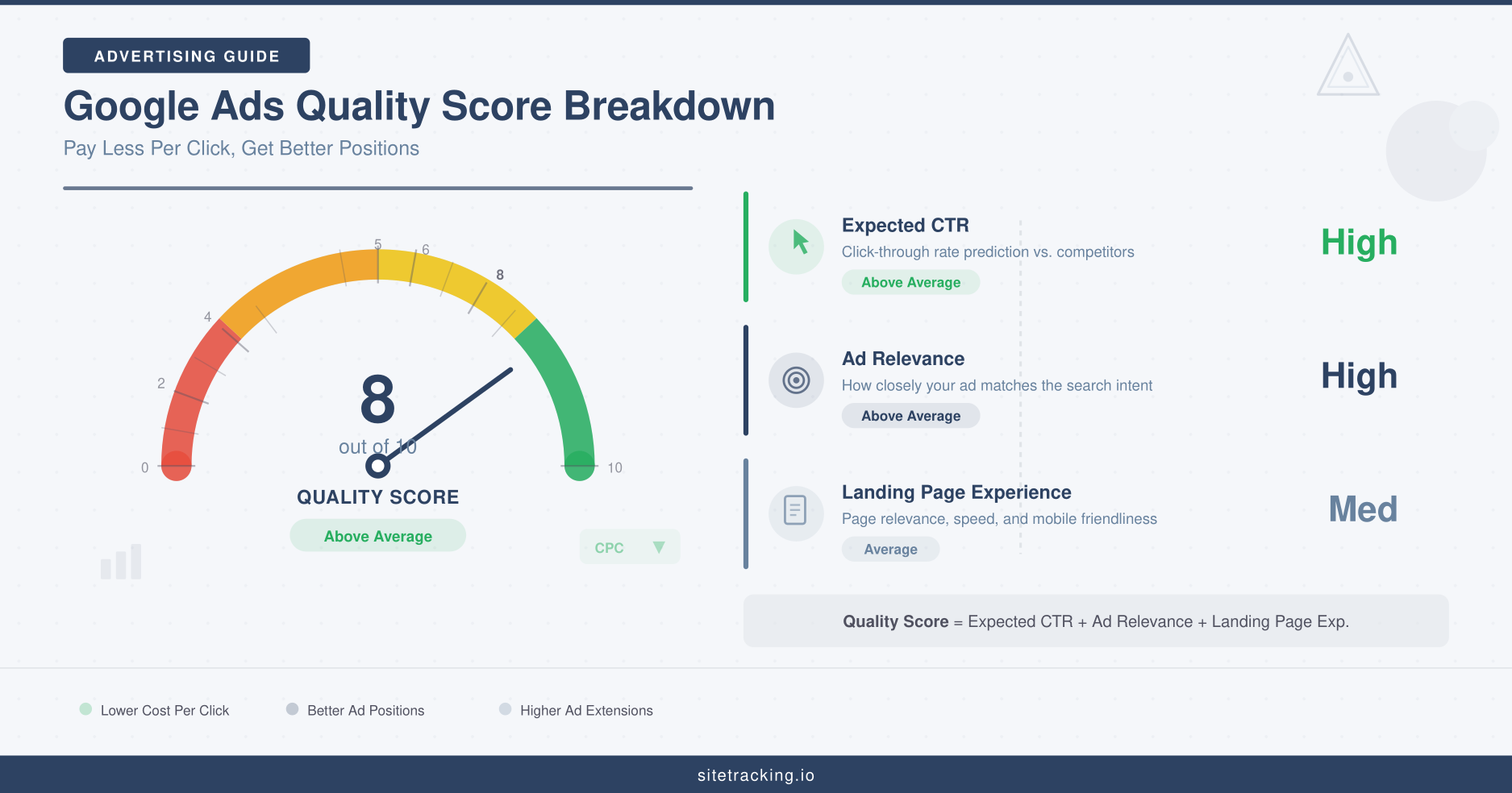The image size is (1512, 793).
Task: Toggle the Above Average badge under Ad Relevance
Action: (x=910, y=415)
